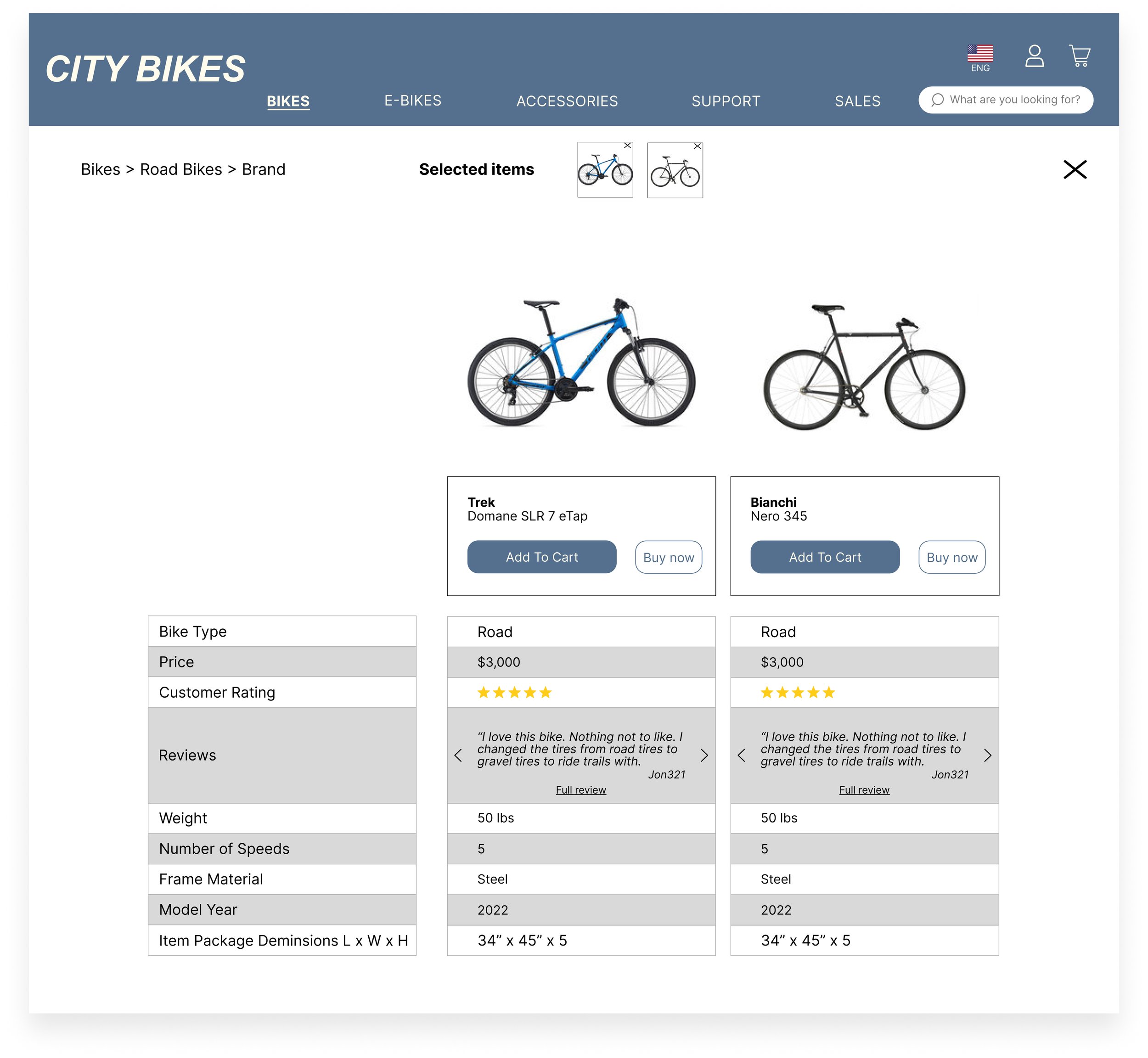Click the 'Customer Rating' row label

click(x=217, y=693)
